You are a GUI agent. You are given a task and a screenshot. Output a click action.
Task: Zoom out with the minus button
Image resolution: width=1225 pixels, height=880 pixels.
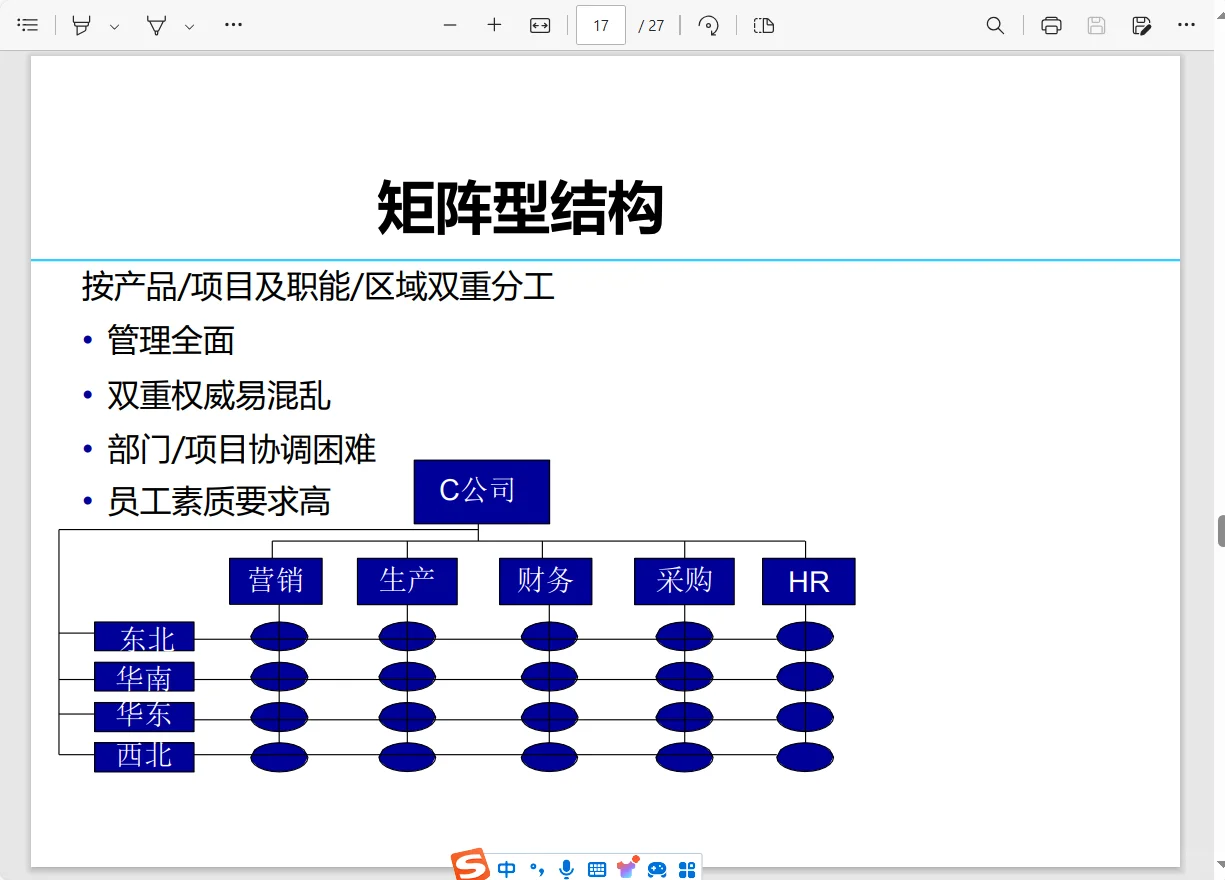[450, 25]
